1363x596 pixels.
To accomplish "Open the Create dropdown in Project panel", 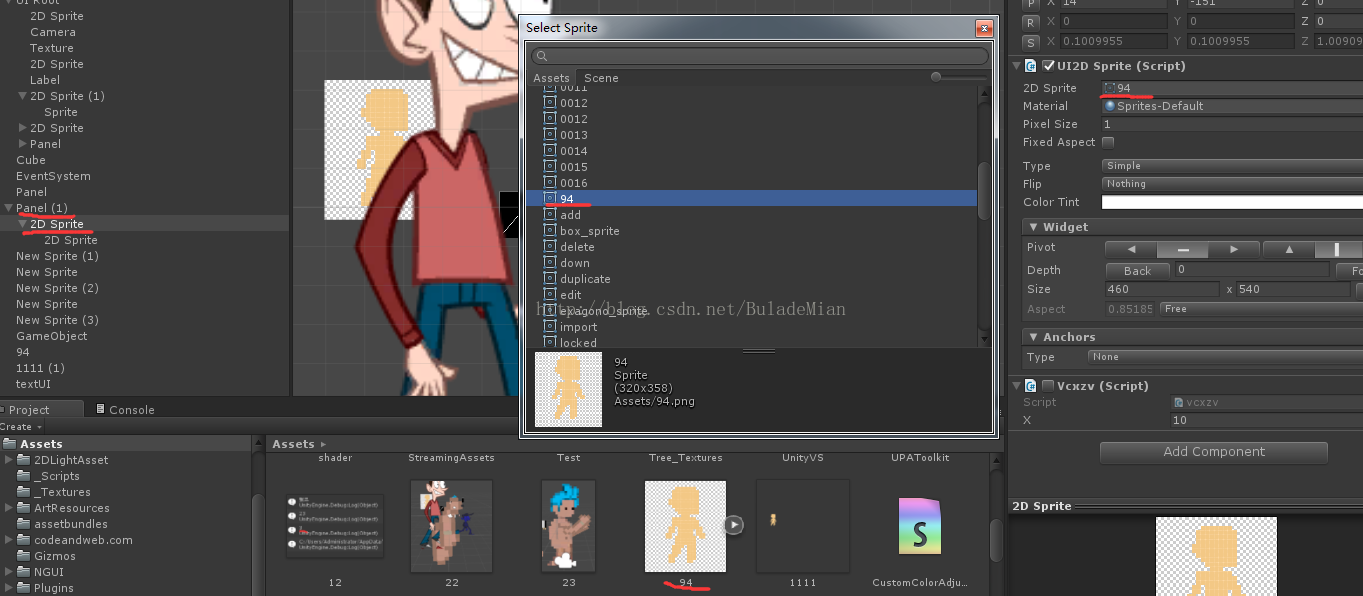I will tap(20, 427).
